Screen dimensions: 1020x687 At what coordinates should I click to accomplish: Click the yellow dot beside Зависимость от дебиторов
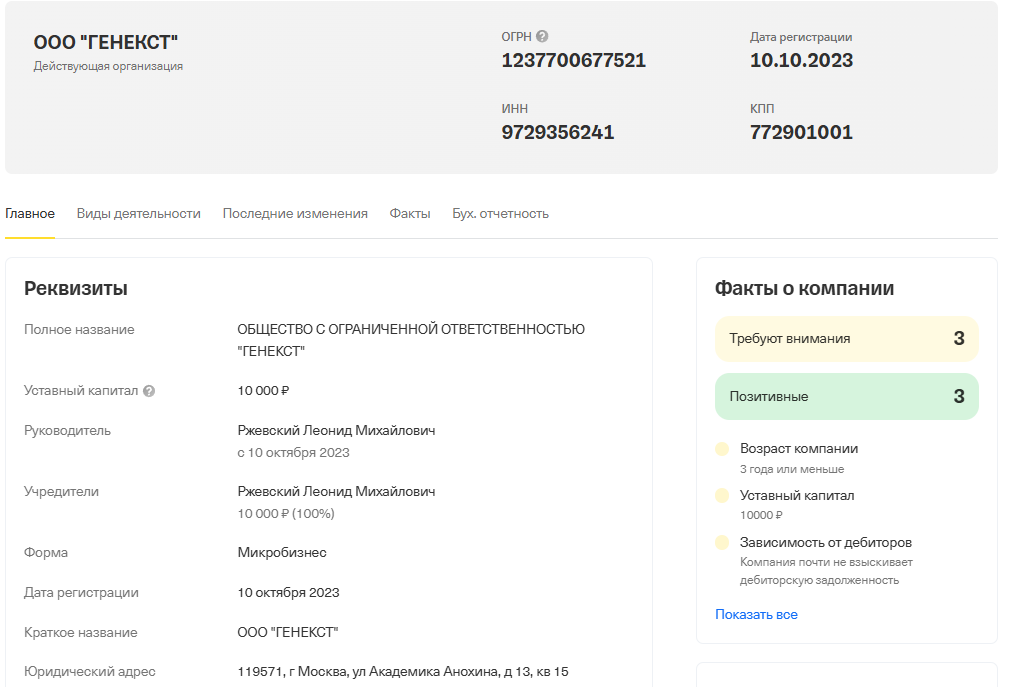tap(721, 543)
